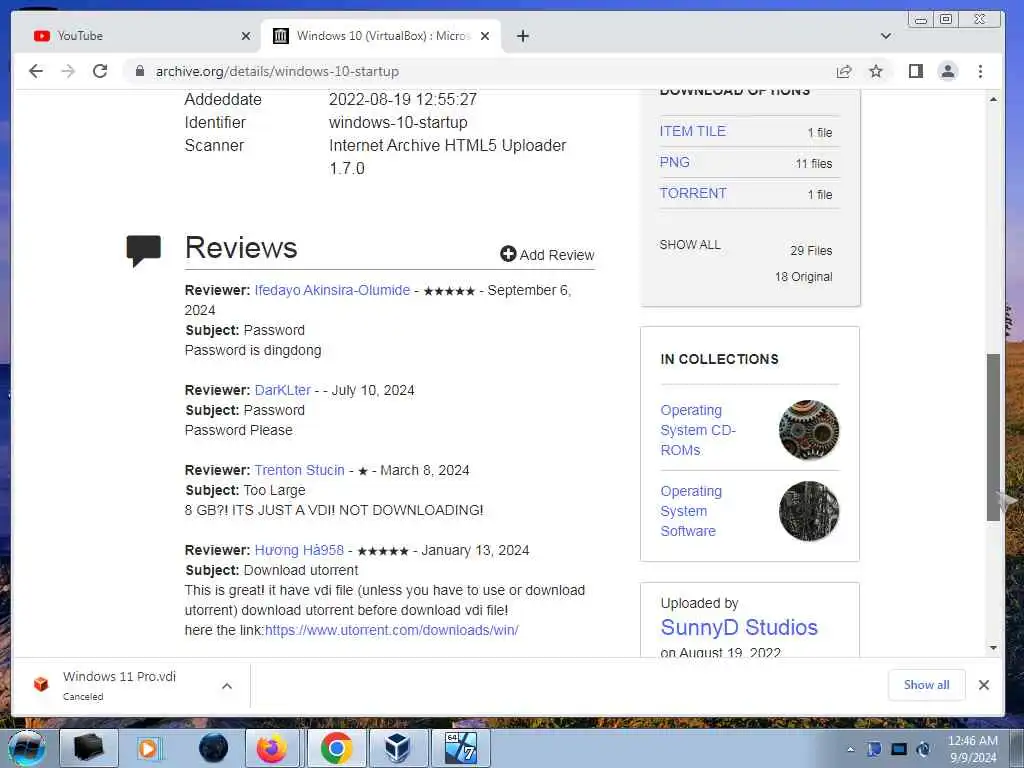Click the Operating System Software thumbnail
This screenshot has height=768, width=1024.
point(808,511)
